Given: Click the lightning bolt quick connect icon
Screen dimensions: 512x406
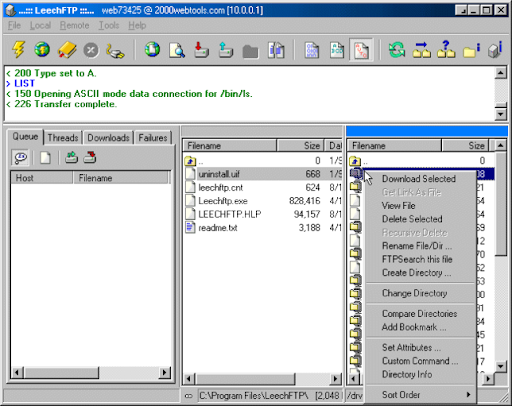Looking at the screenshot, I should (x=18, y=50).
